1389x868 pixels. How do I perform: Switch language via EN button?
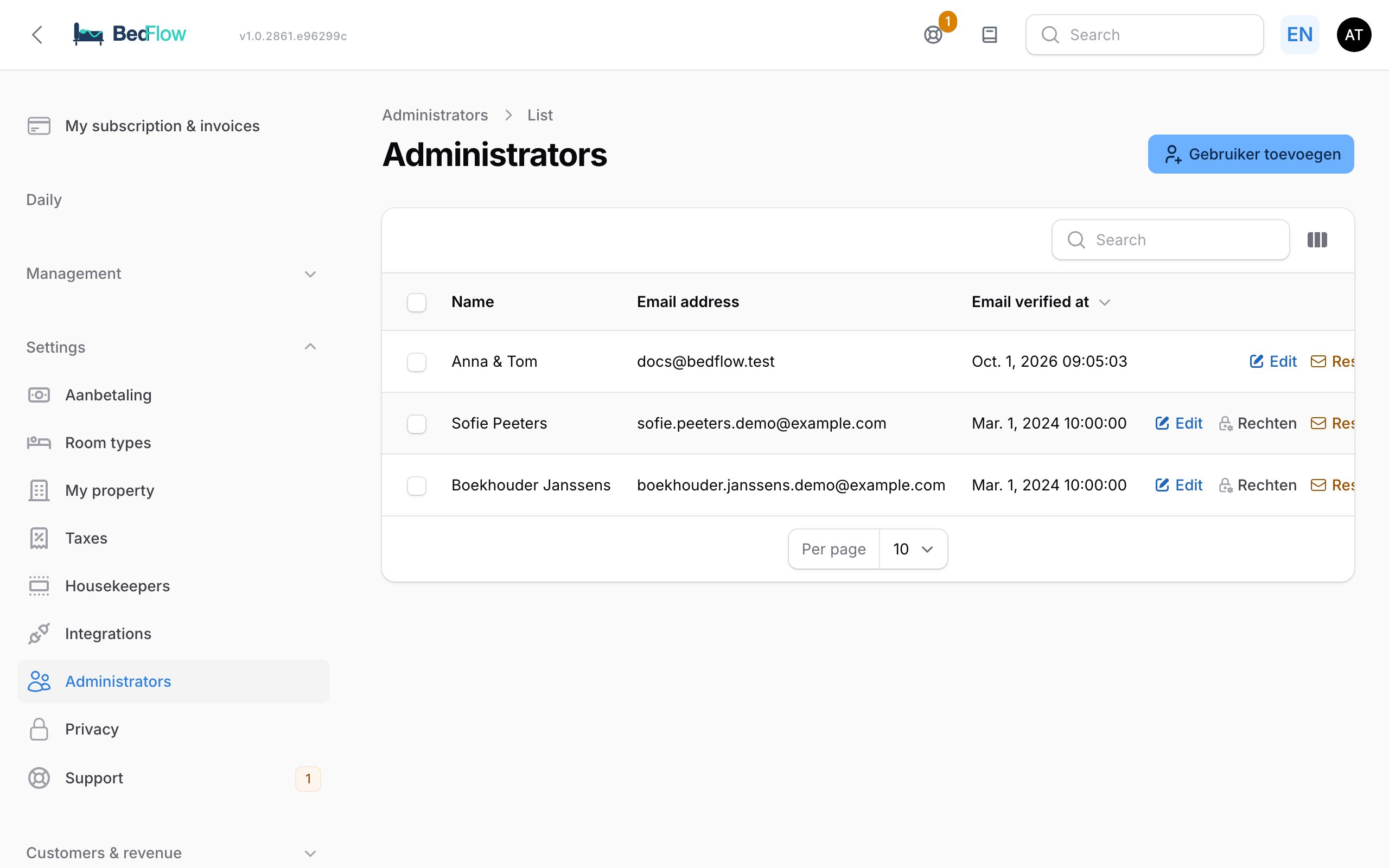tap(1299, 35)
